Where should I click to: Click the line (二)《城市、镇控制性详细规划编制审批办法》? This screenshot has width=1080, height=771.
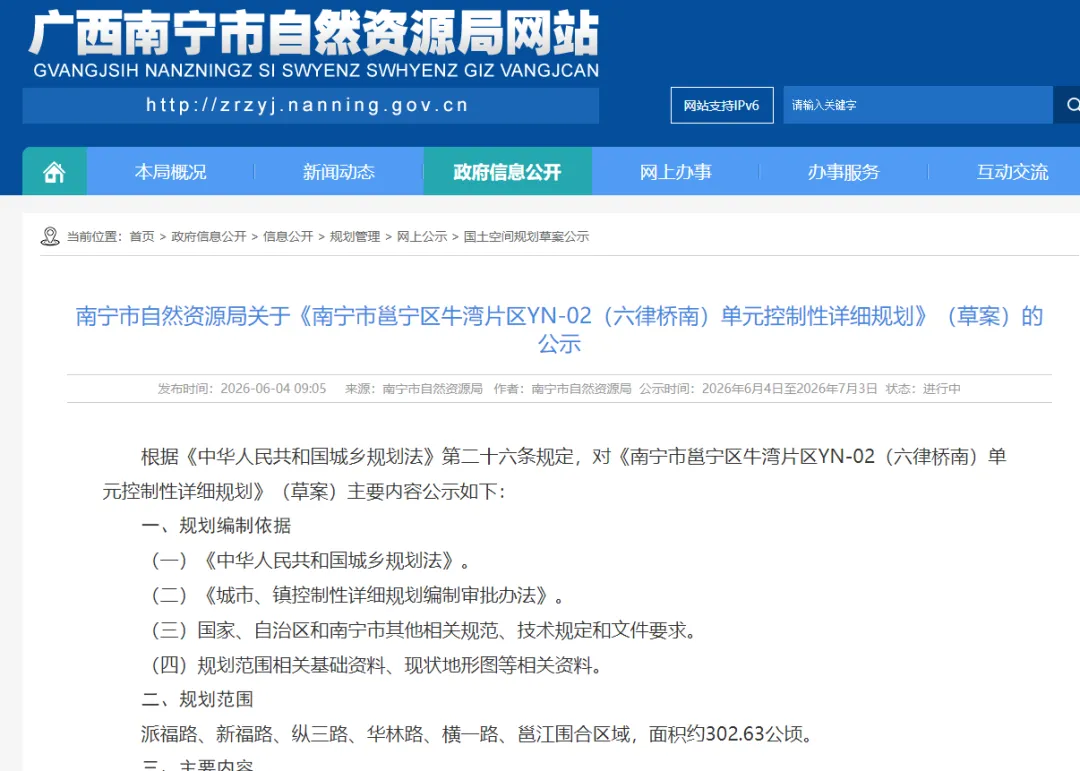point(357,595)
